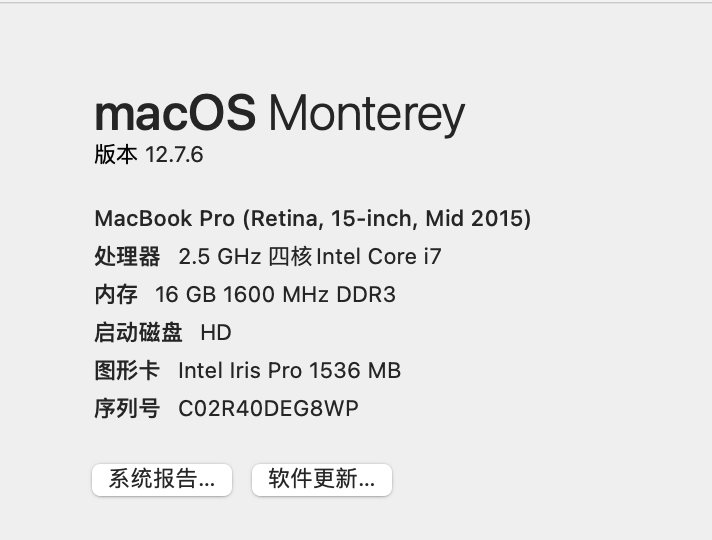Click the 四核 (quad-core) text
Viewport: 712px width, 540px height.
290,257
